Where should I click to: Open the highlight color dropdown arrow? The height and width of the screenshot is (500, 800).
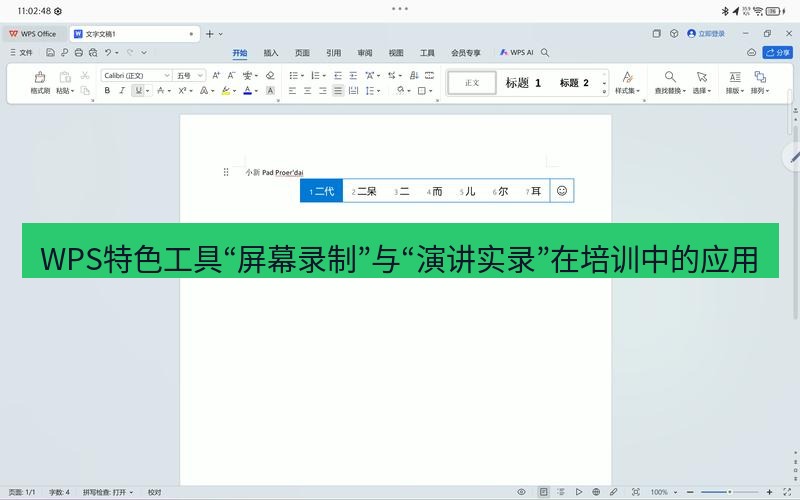(234, 91)
